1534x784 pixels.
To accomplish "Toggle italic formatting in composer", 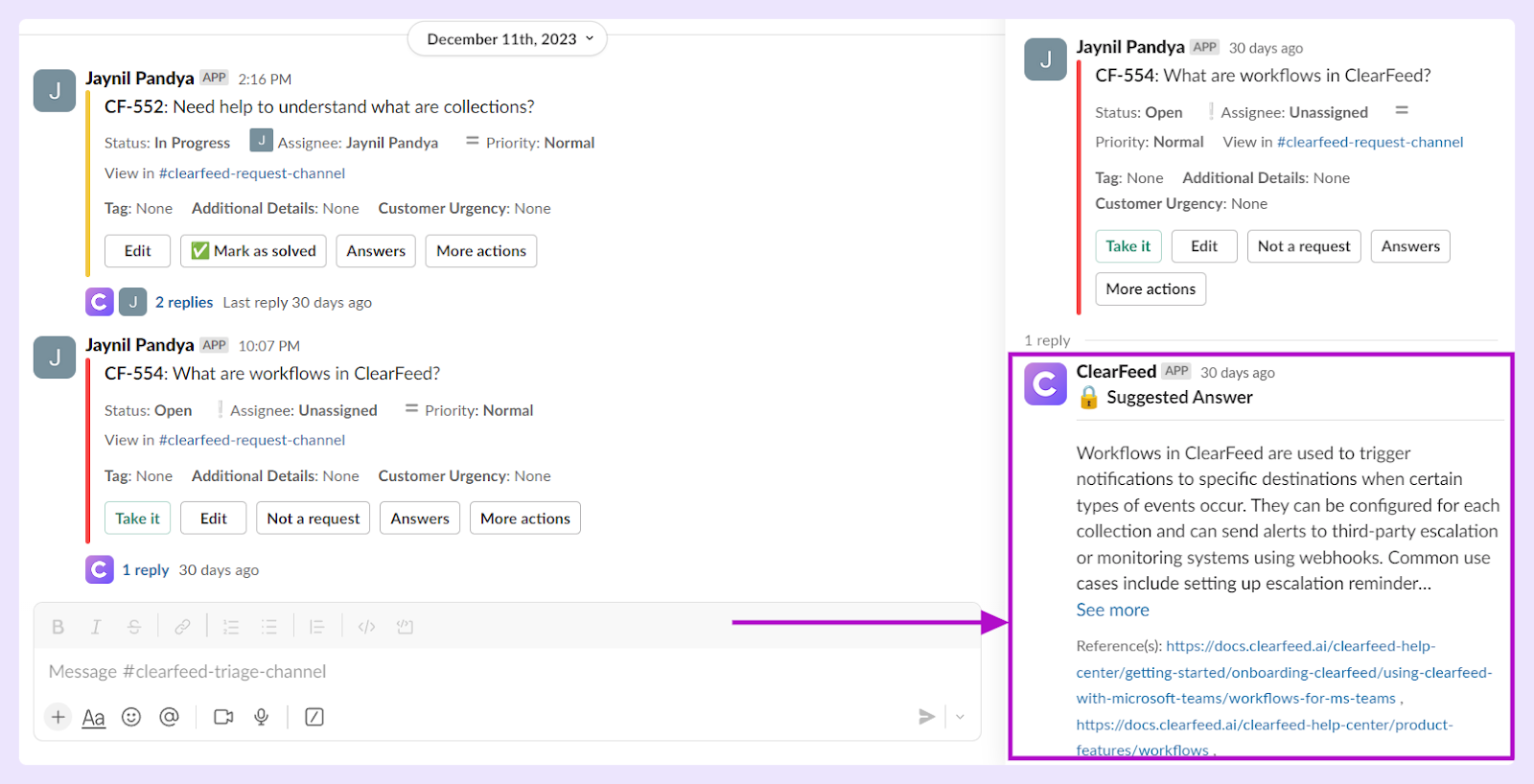I will point(96,627).
